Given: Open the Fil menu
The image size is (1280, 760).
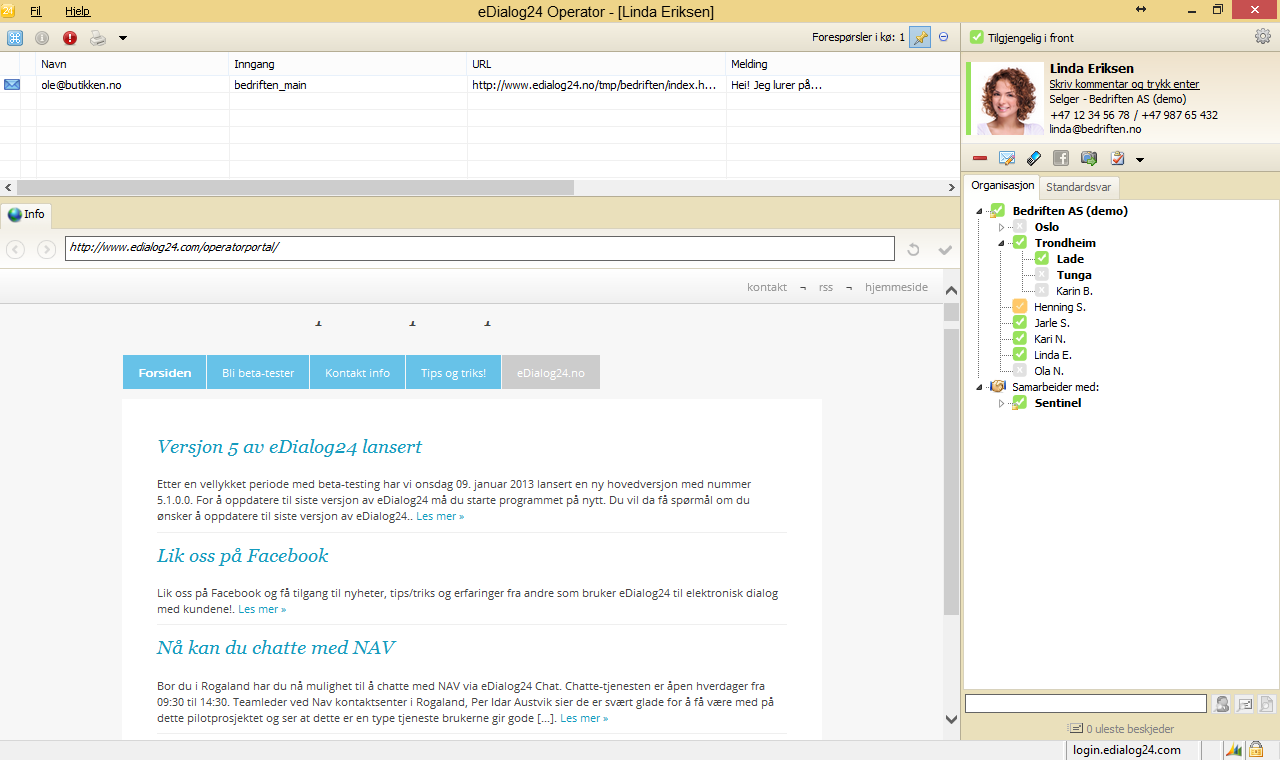Looking at the screenshot, I should pyautogui.click(x=36, y=11).
